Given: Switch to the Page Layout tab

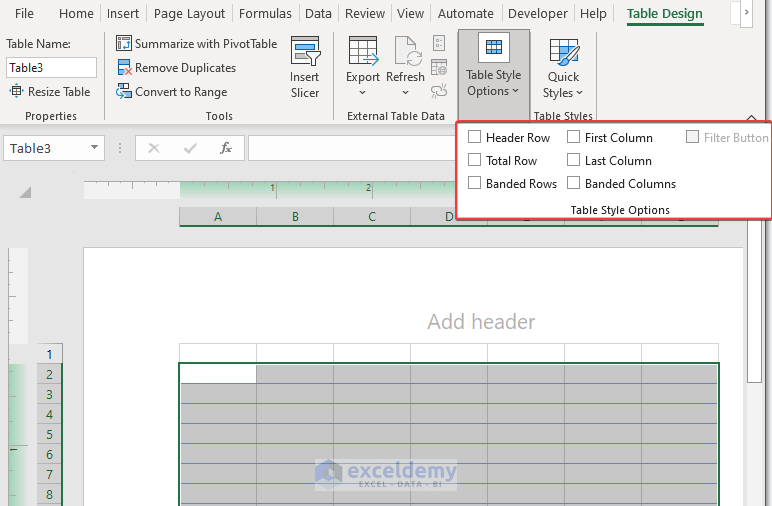Looking at the screenshot, I should coord(189,13).
